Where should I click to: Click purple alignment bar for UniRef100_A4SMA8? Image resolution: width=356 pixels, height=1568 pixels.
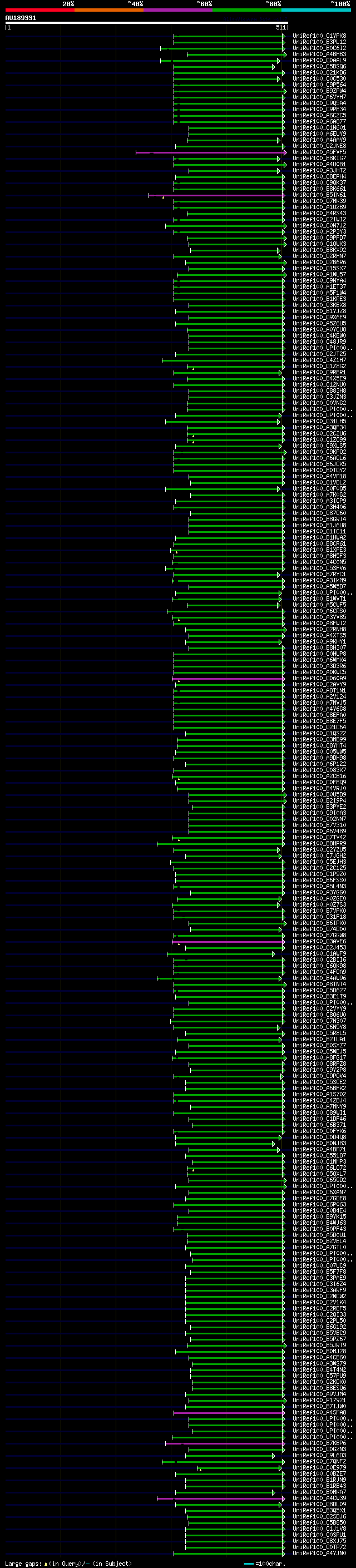[x=229, y=1413]
